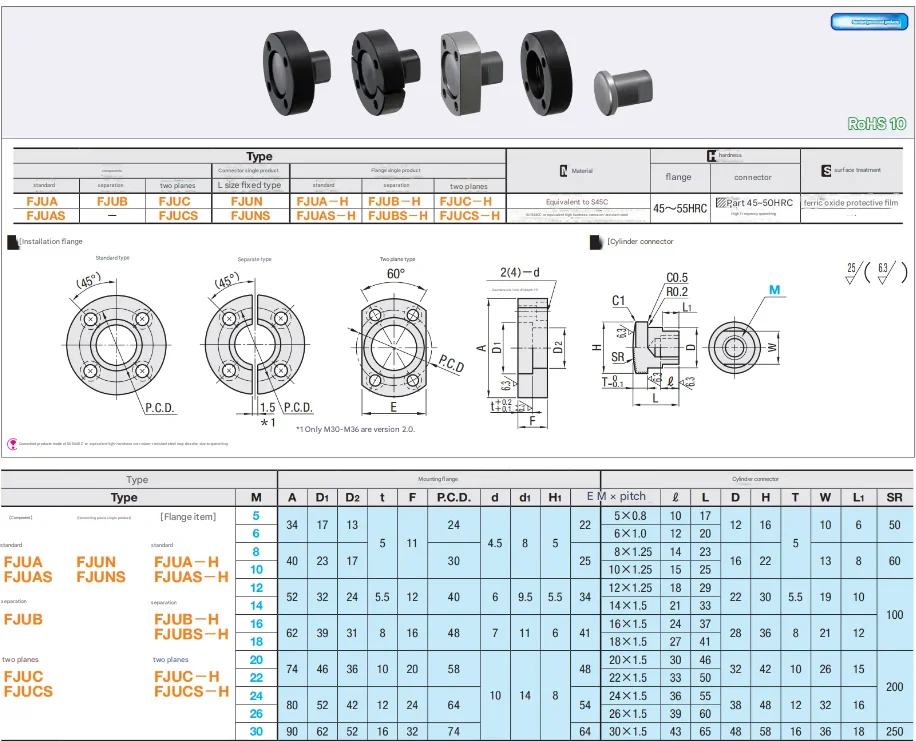Click the SR column header in connector table
Viewport: 916px width, 741px height.
894,497
